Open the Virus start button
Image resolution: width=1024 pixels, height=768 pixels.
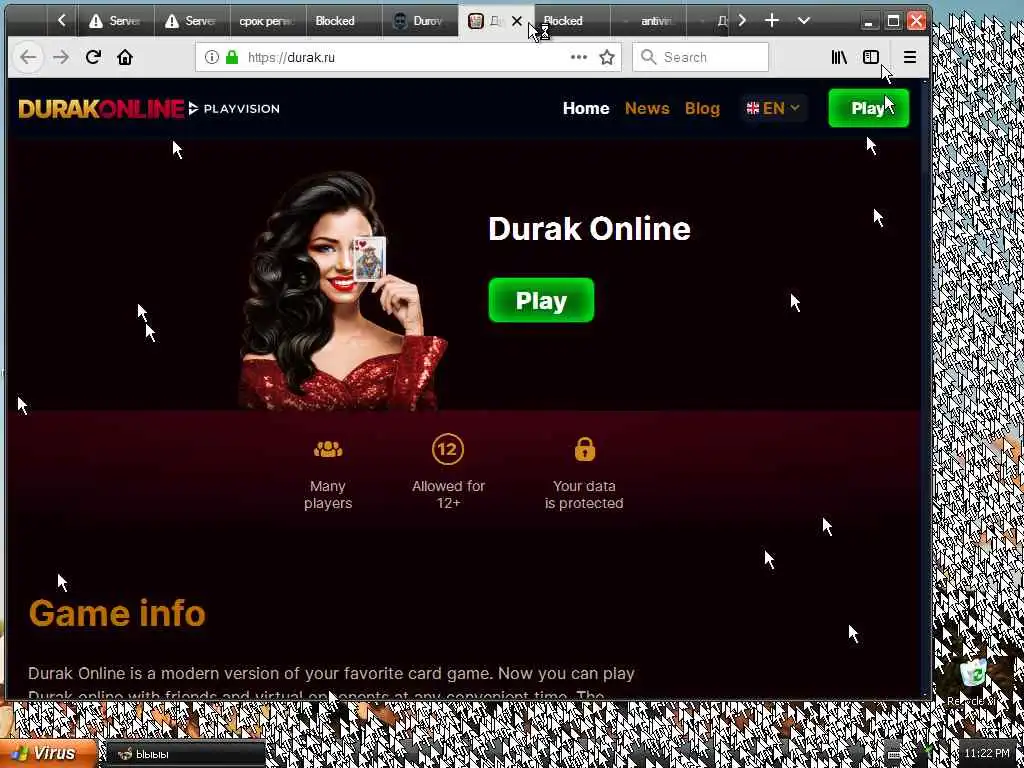(48, 754)
